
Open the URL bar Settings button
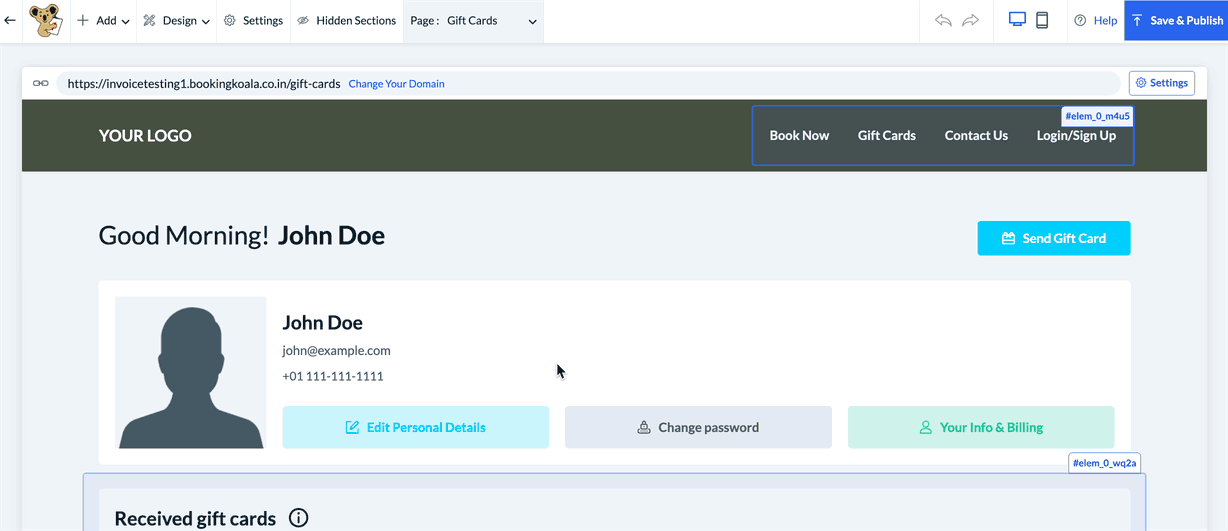point(1162,83)
